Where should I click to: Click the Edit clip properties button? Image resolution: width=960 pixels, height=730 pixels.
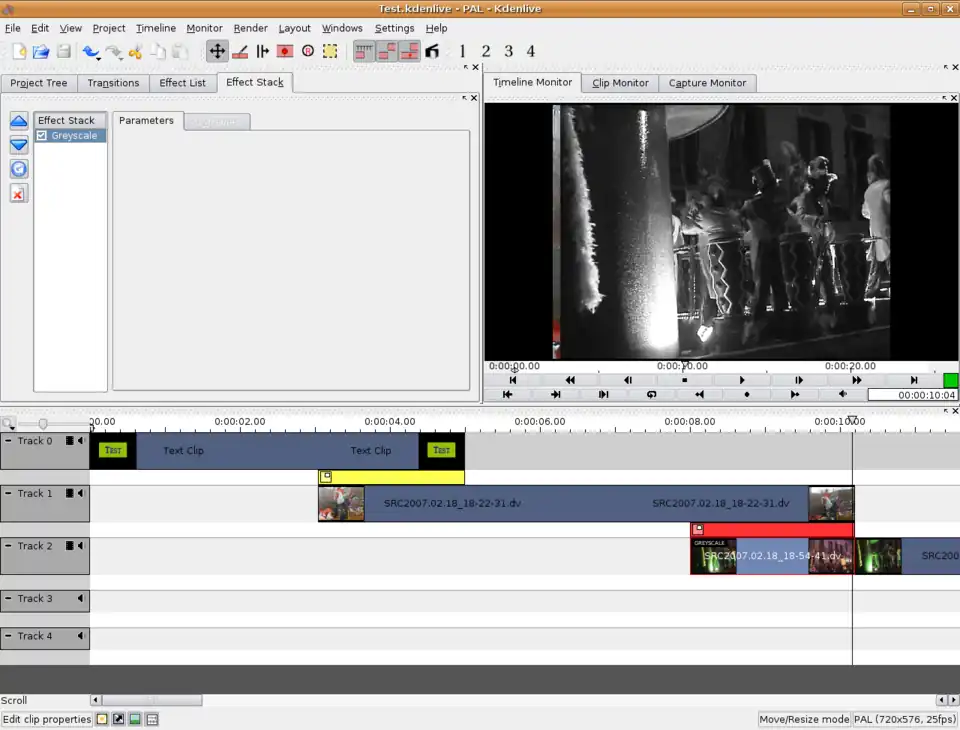click(x=47, y=719)
